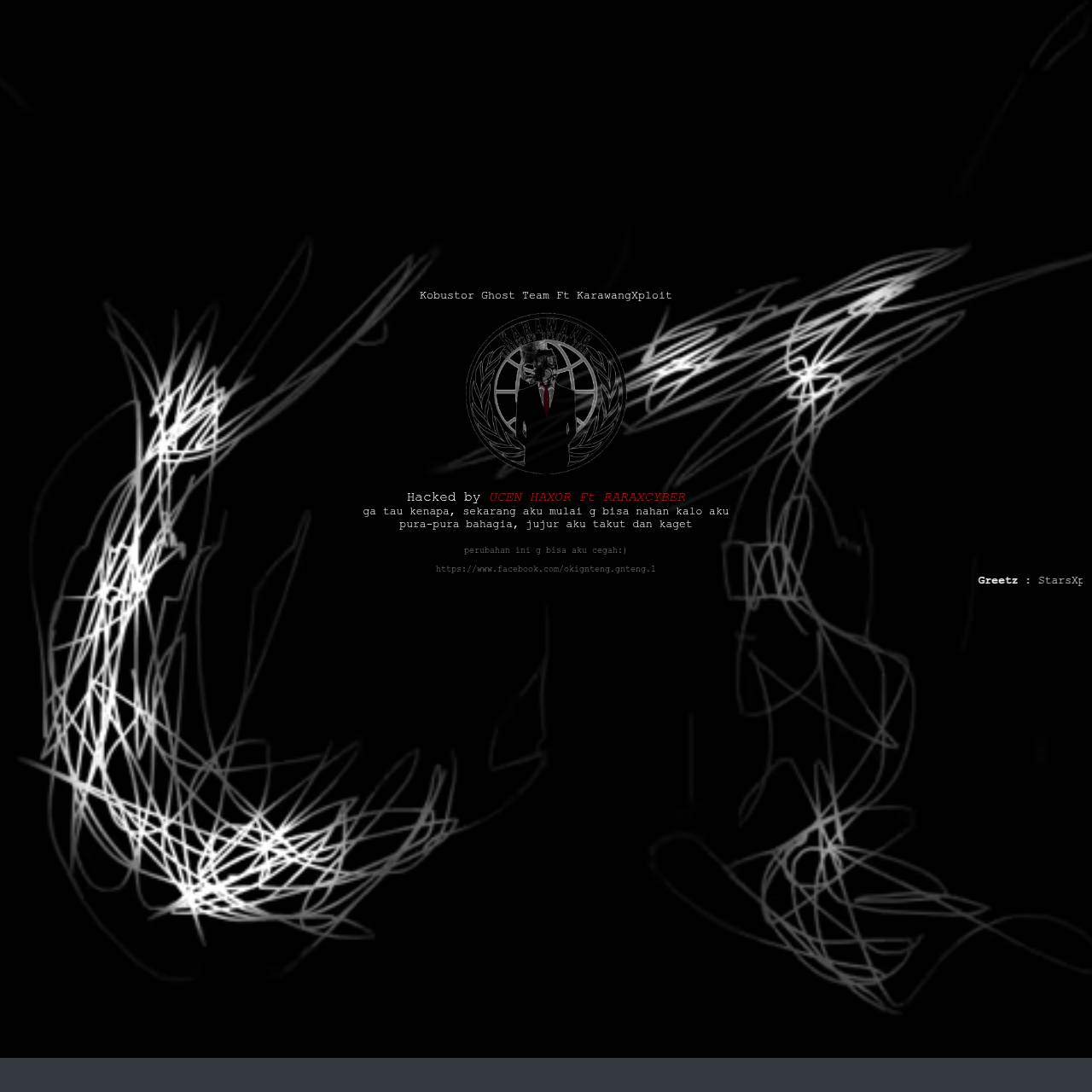The height and width of the screenshot is (1092, 1092).
Task: Click the heading "Kobustor Ghost Team Ft KarawangXploit"
Action: point(546,295)
